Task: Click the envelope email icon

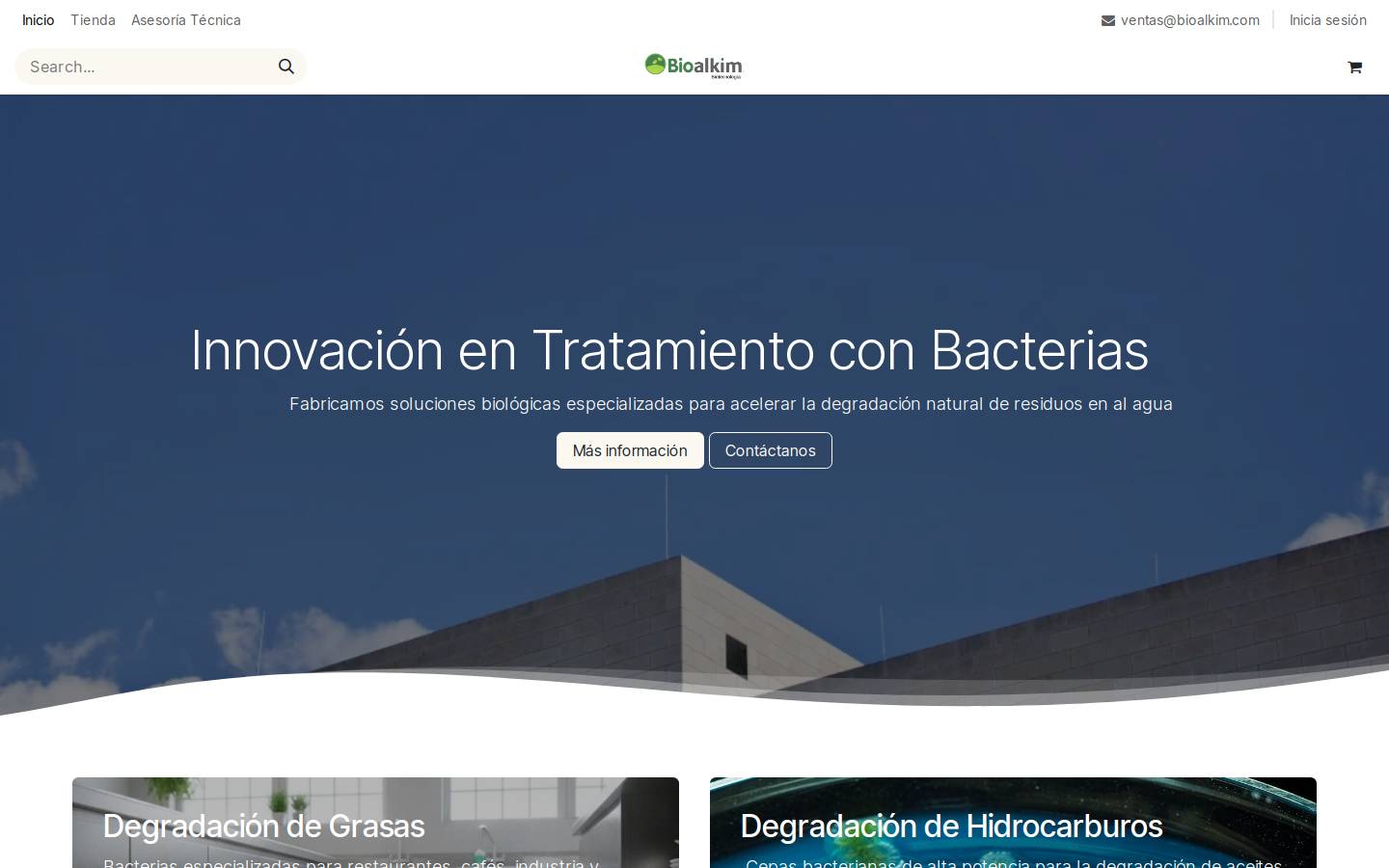Action: (1108, 20)
